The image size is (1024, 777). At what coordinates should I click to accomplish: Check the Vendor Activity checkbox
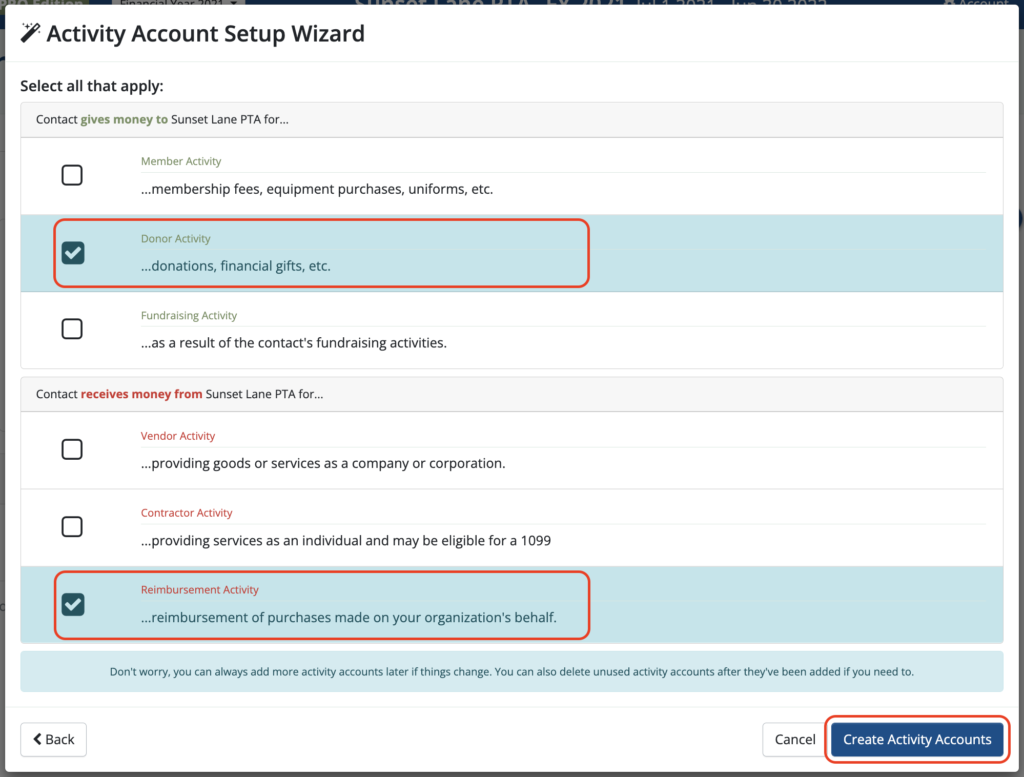pyautogui.click(x=72, y=449)
